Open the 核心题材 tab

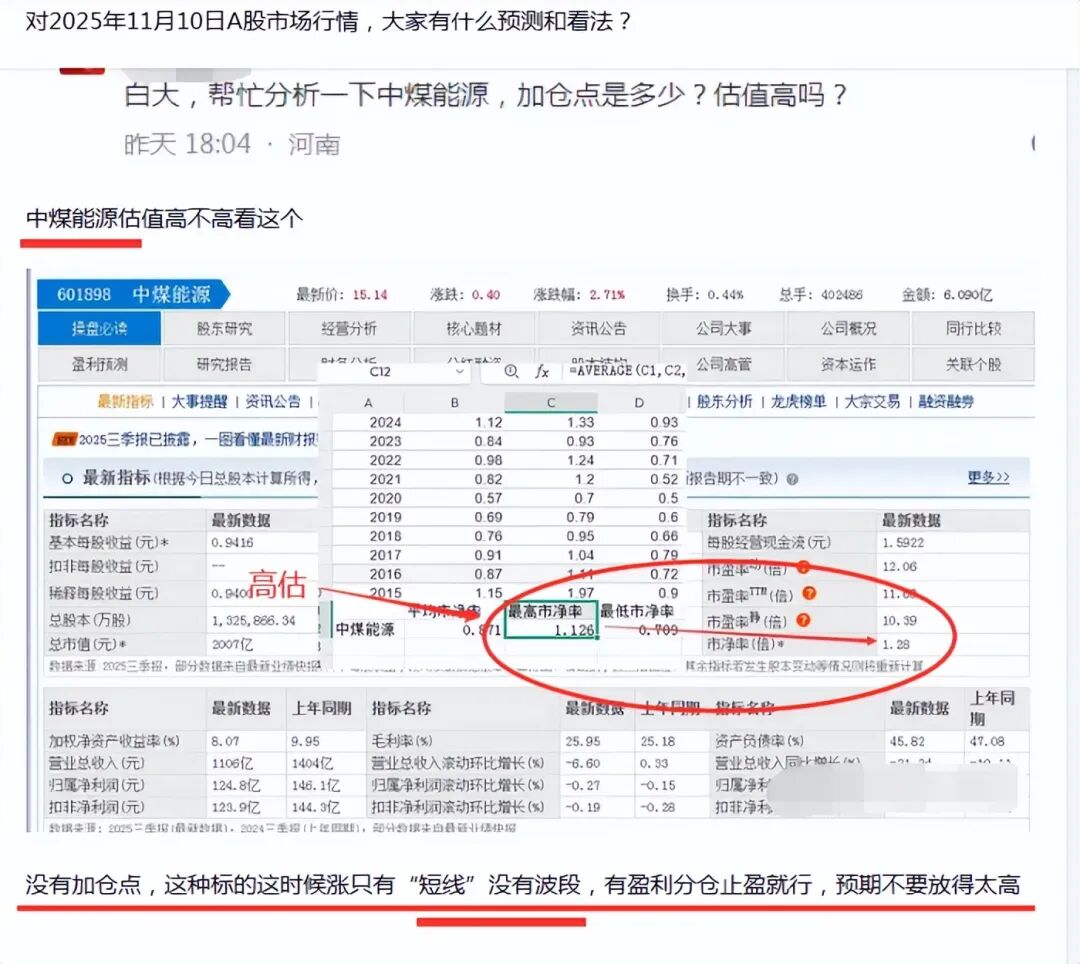pos(474,328)
